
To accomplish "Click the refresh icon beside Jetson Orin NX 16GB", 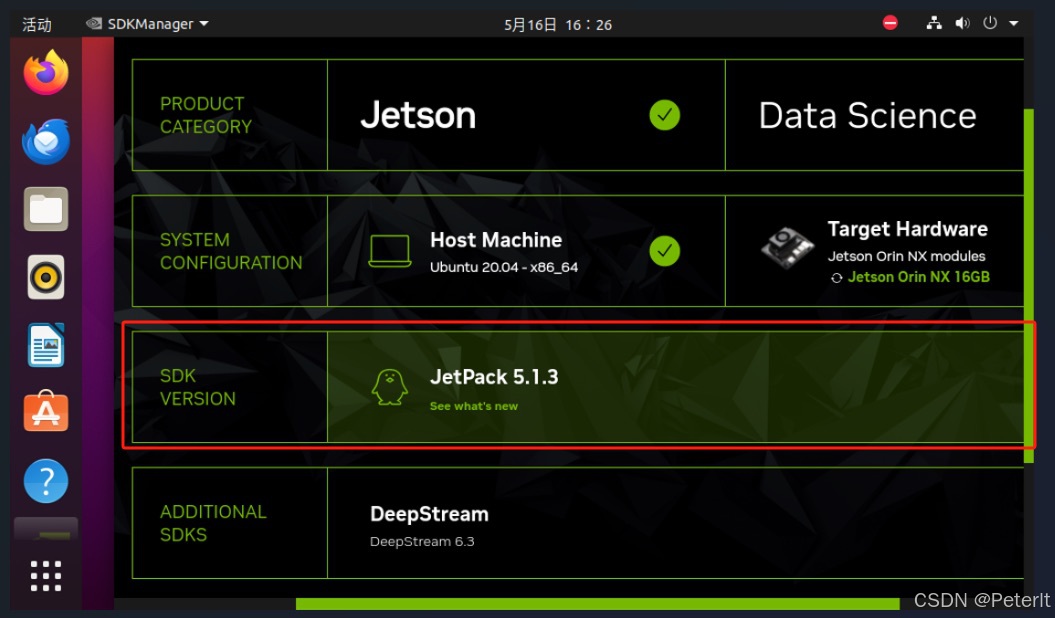I will tap(836, 278).
